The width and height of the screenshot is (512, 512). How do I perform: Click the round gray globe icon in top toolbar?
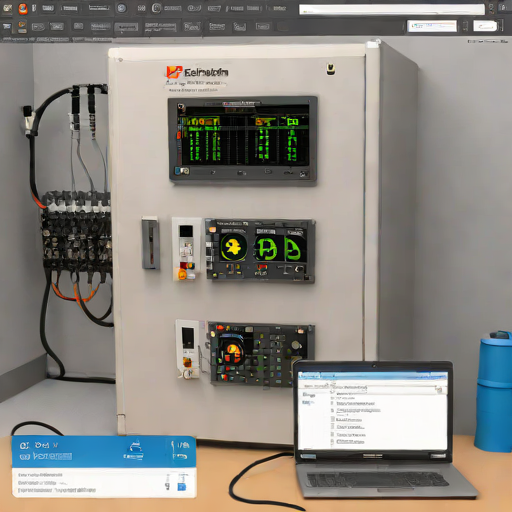122,8
